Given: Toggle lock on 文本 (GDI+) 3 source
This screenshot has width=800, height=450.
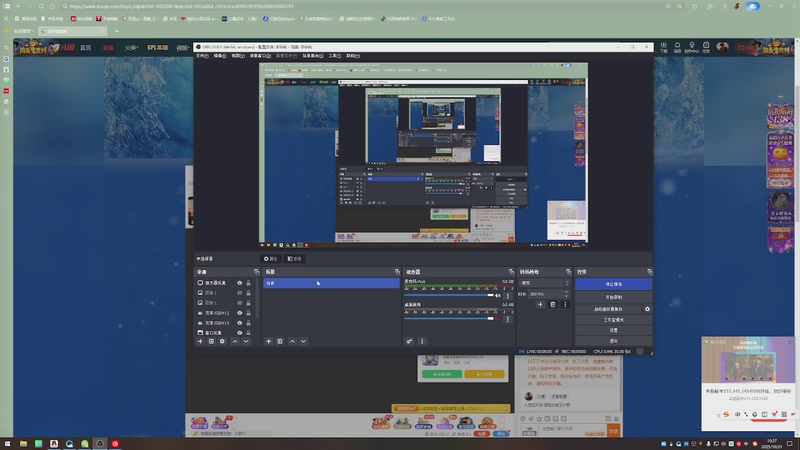Looking at the screenshot, I should (x=248, y=323).
